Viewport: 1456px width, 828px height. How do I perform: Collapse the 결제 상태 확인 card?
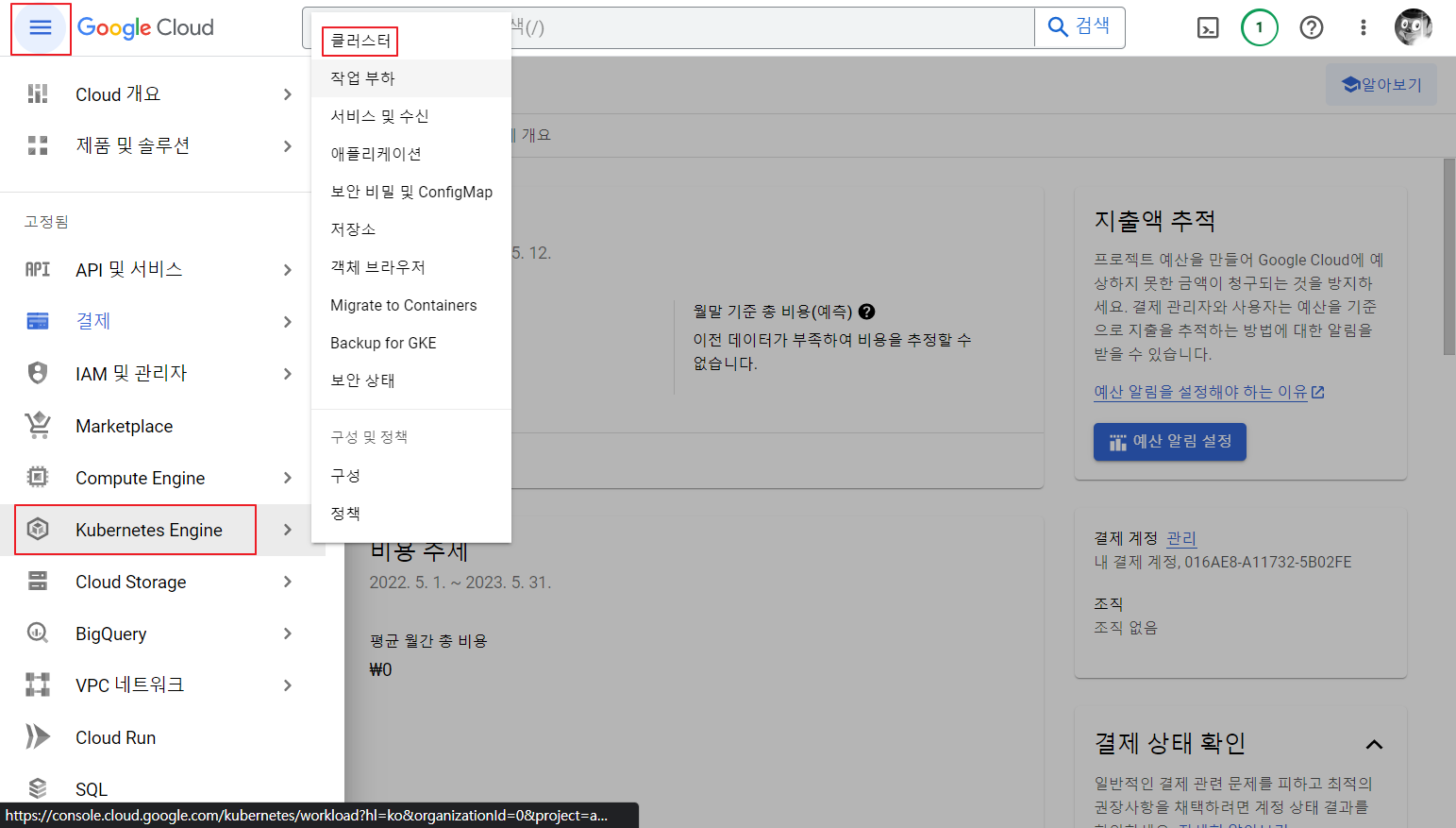pyautogui.click(x=1374, y=744)
